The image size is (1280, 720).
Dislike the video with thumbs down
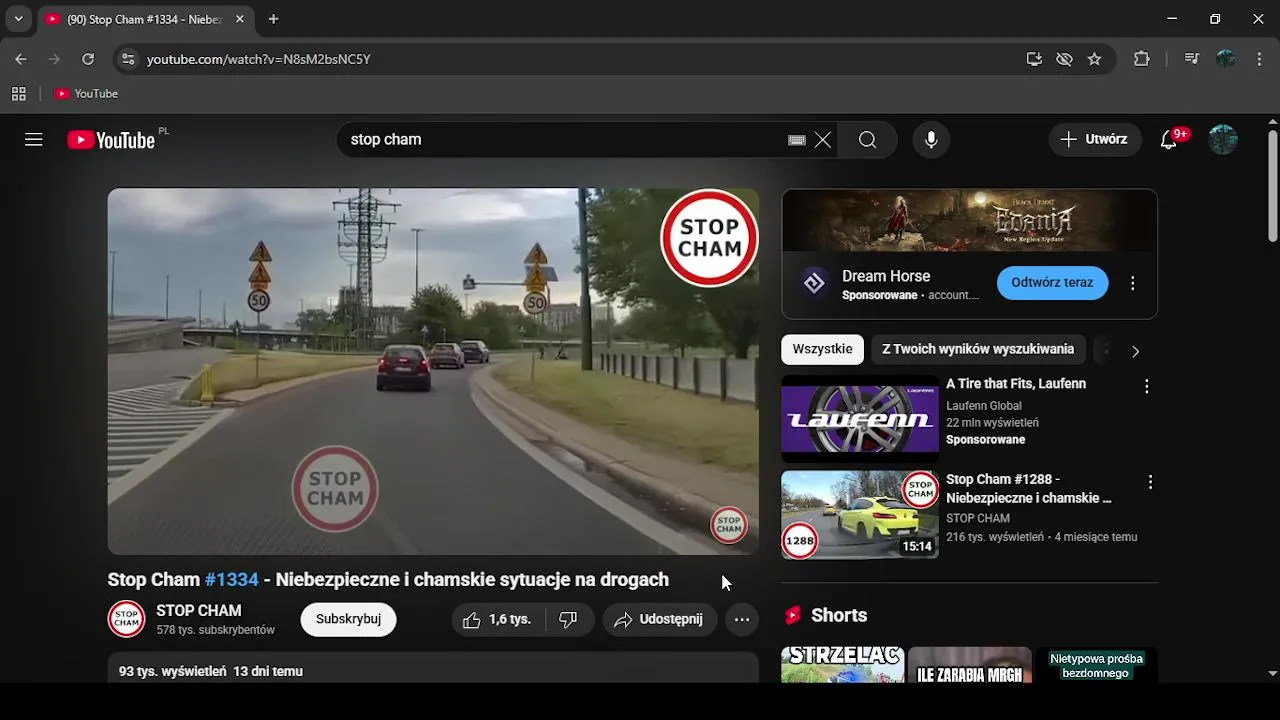point(569,619)
